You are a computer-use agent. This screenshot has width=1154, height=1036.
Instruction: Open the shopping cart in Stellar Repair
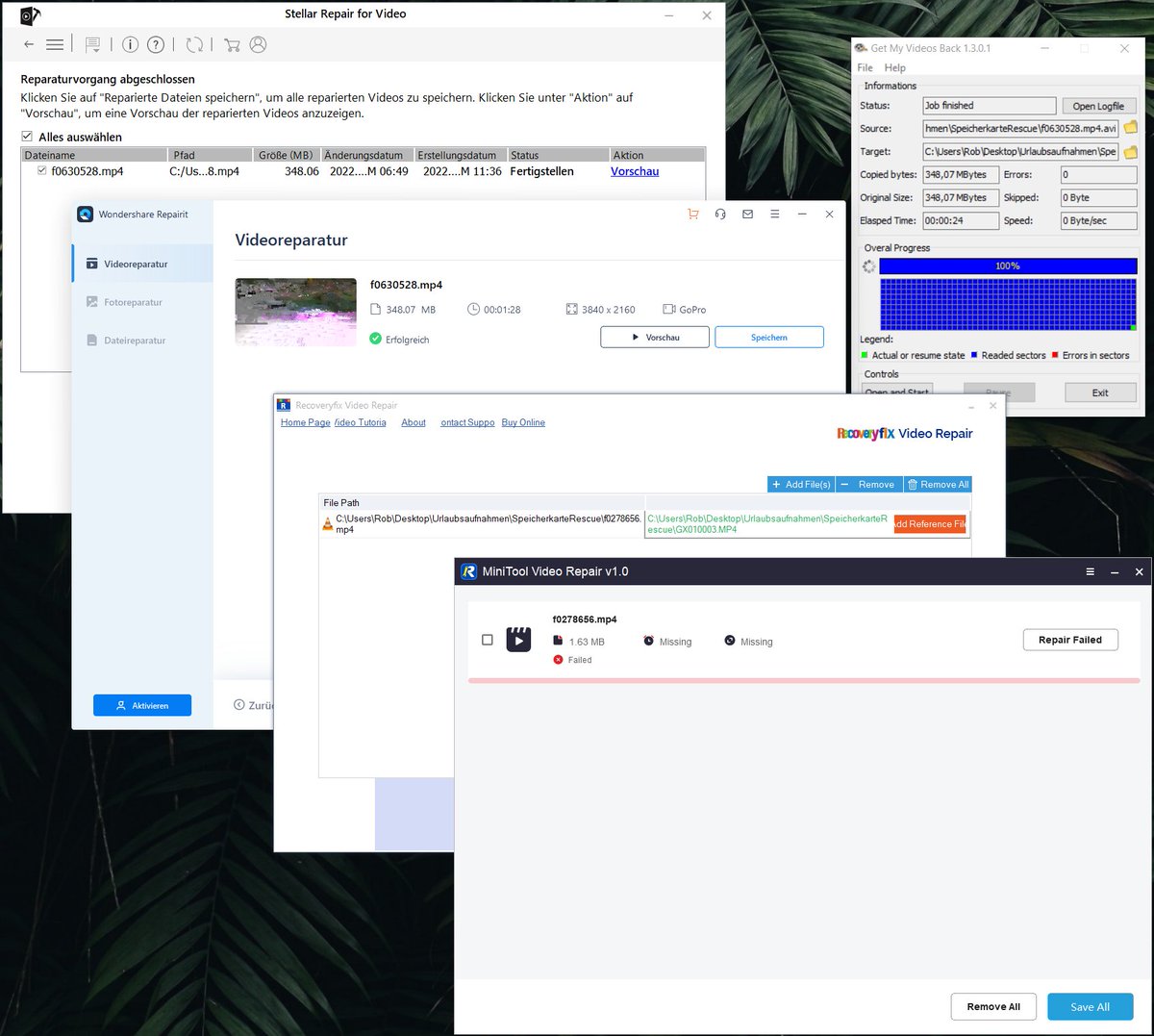232,44
